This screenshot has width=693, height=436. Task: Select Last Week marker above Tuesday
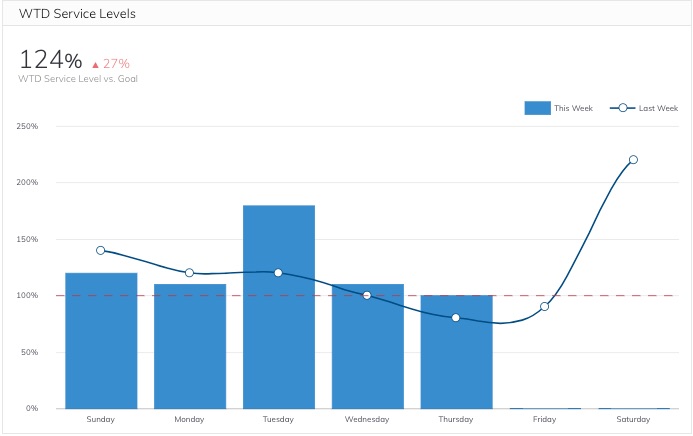(x=278, y=273)
